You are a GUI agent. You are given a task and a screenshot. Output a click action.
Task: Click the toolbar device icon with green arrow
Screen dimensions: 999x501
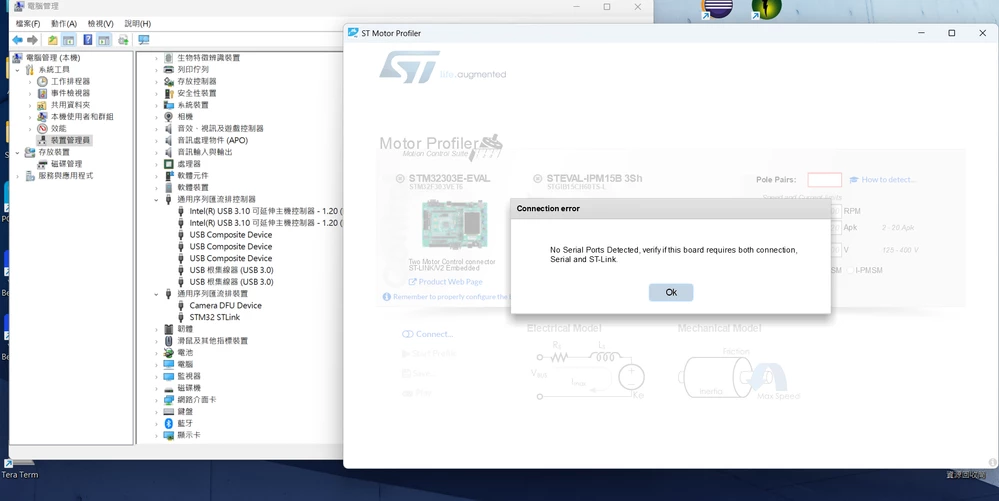point(123,40)
